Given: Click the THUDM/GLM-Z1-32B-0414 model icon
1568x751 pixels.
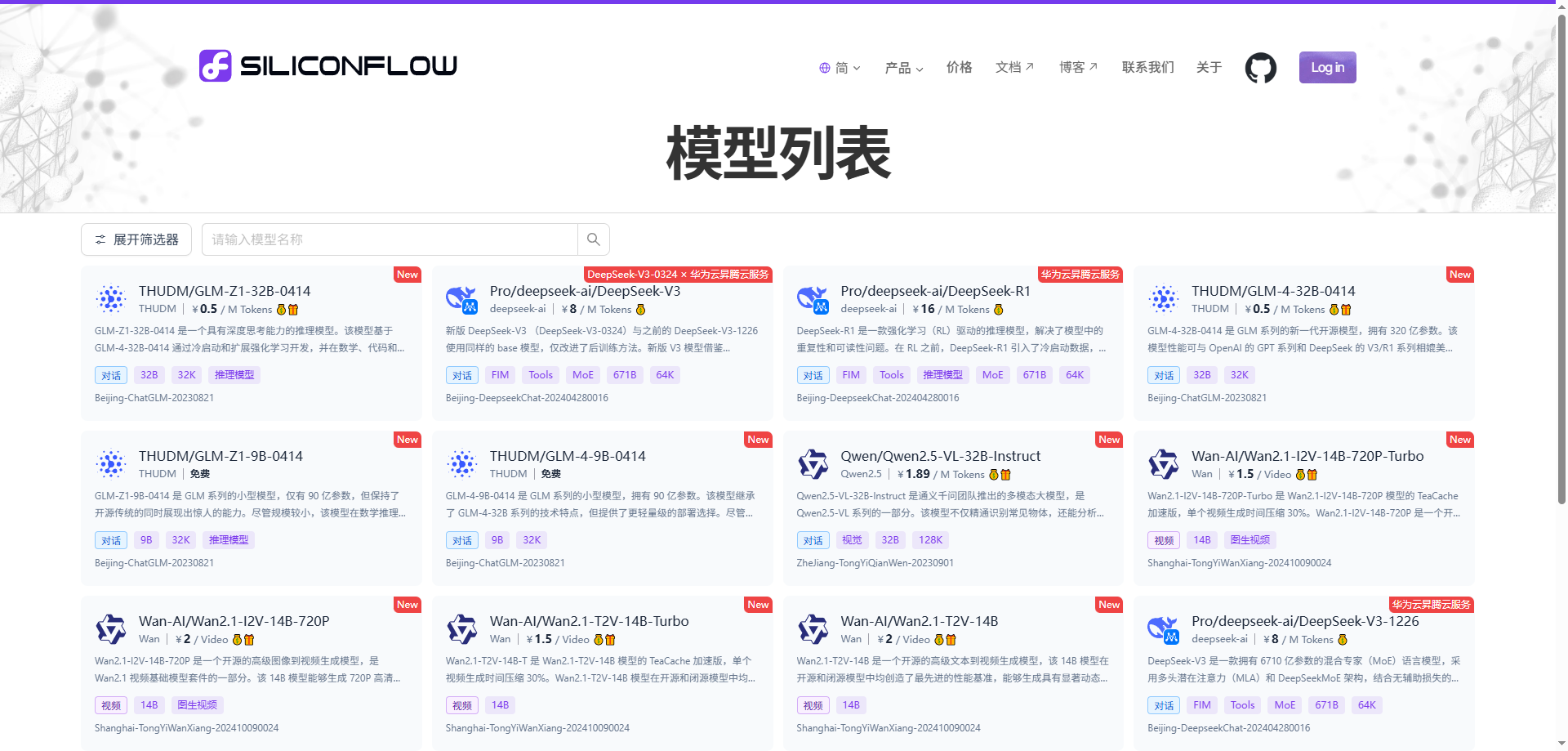Looking at the screenshot, I should click(111, 299).
